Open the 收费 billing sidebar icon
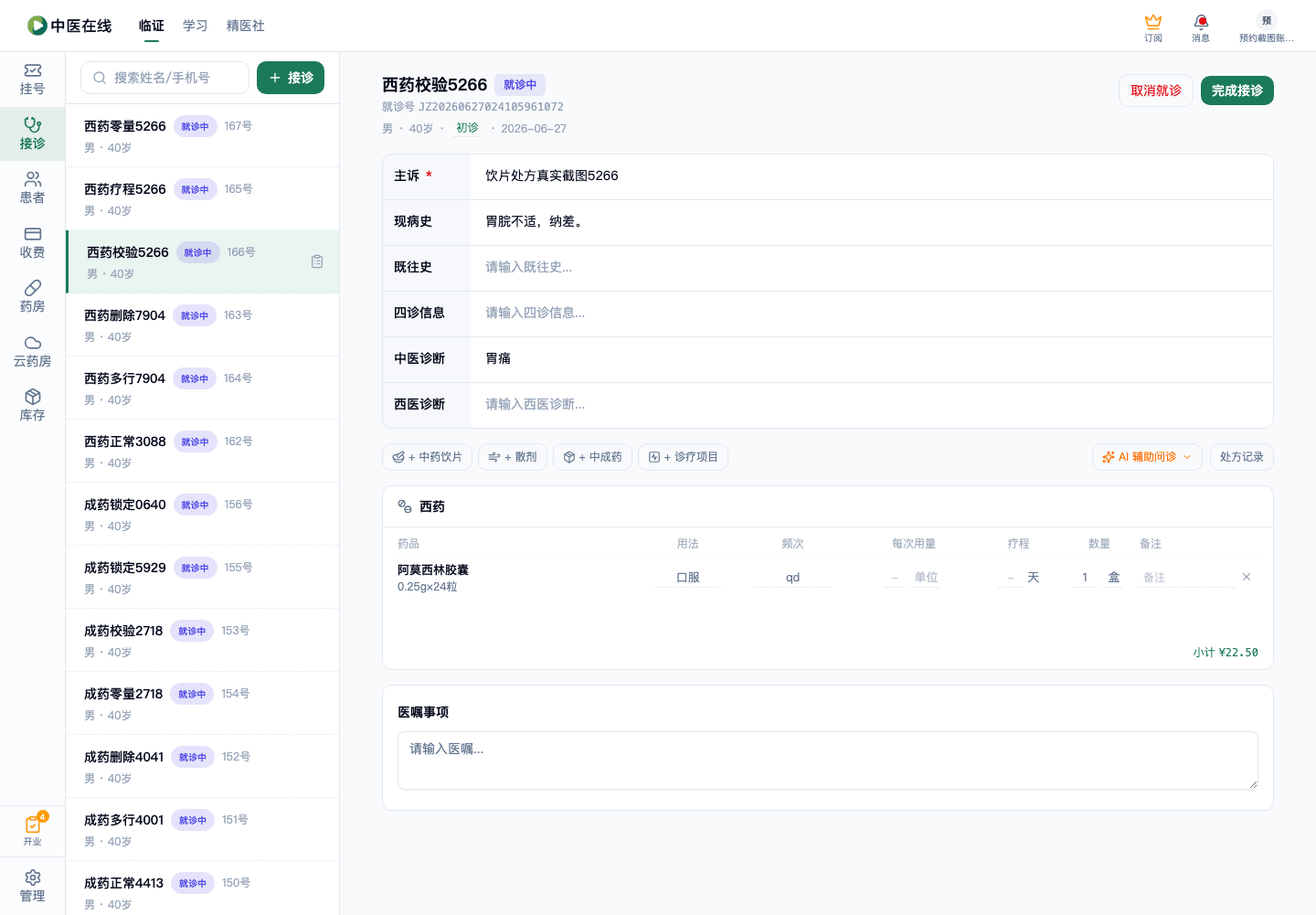 pyautogui.click(x=32, y=243)
